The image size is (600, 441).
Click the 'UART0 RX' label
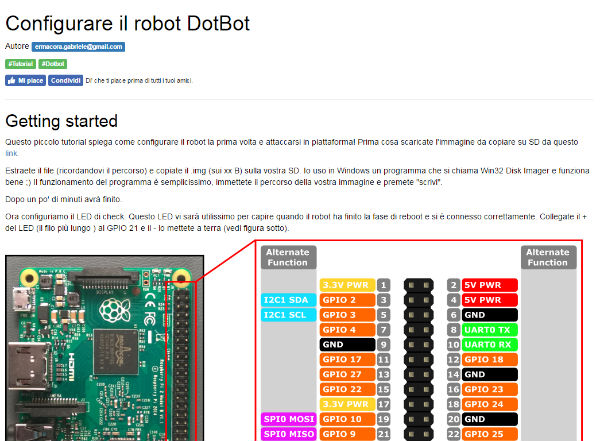click(490, 345)
